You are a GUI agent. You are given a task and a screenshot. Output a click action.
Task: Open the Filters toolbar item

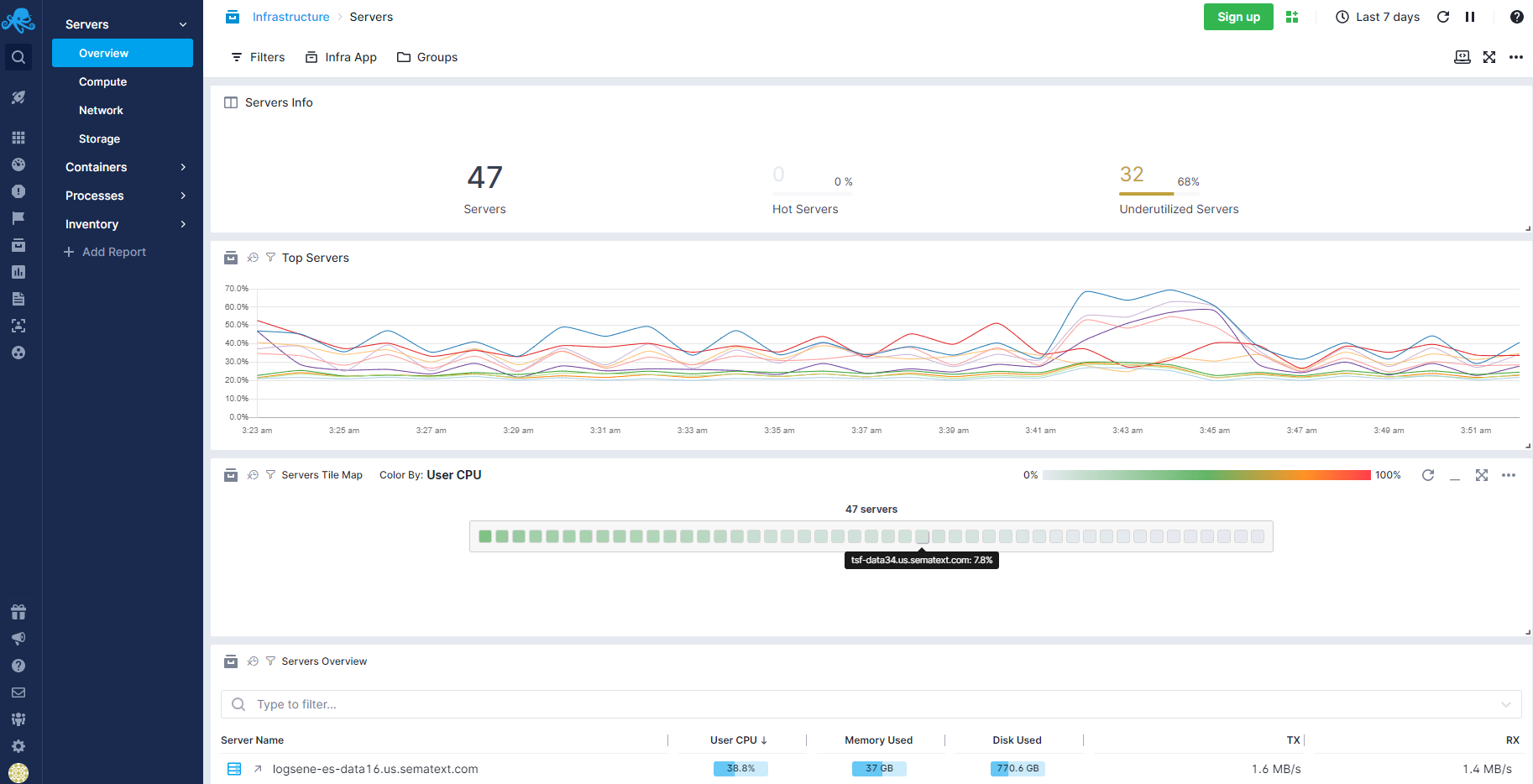coord(258,57)
